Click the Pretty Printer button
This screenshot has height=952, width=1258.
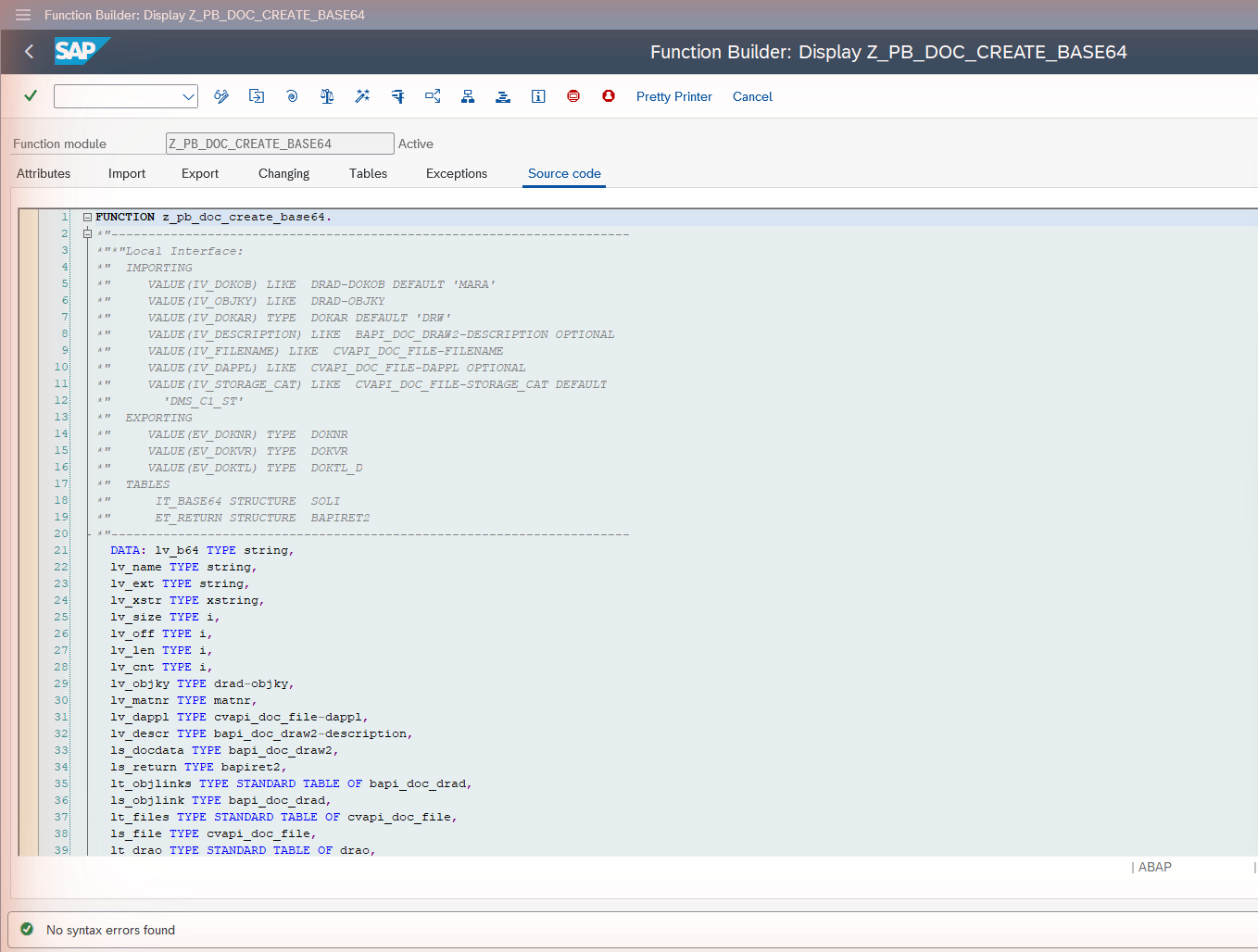(674, 96)
